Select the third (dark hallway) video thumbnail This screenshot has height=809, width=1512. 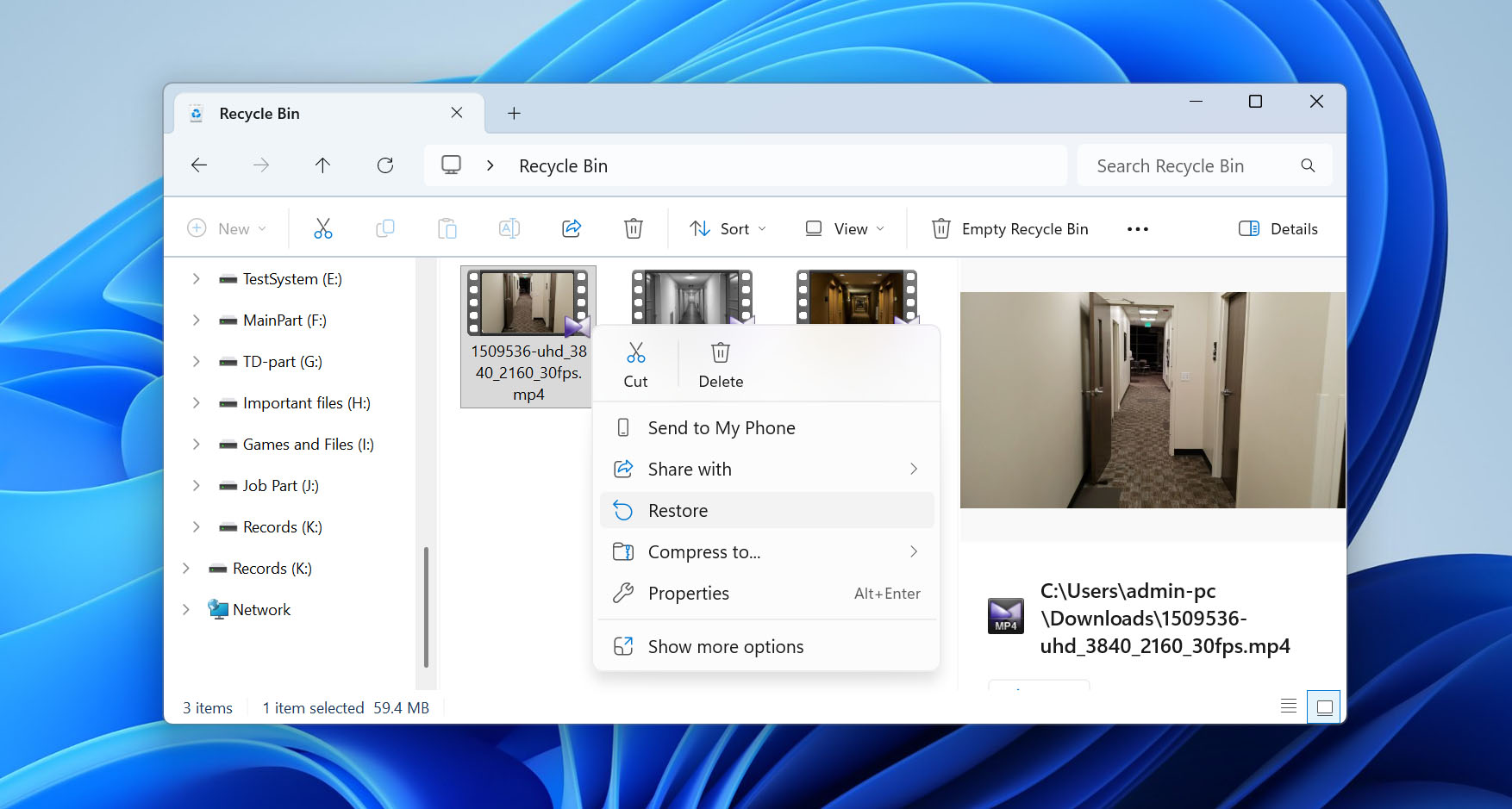point(857,297)
